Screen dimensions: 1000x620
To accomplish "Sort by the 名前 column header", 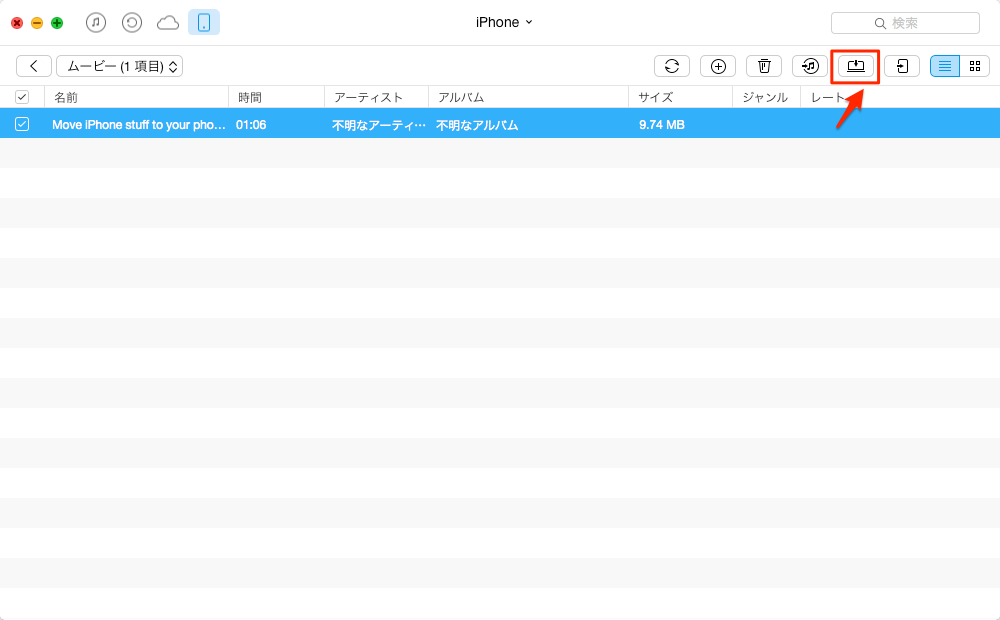I will (x=136, y=97).
